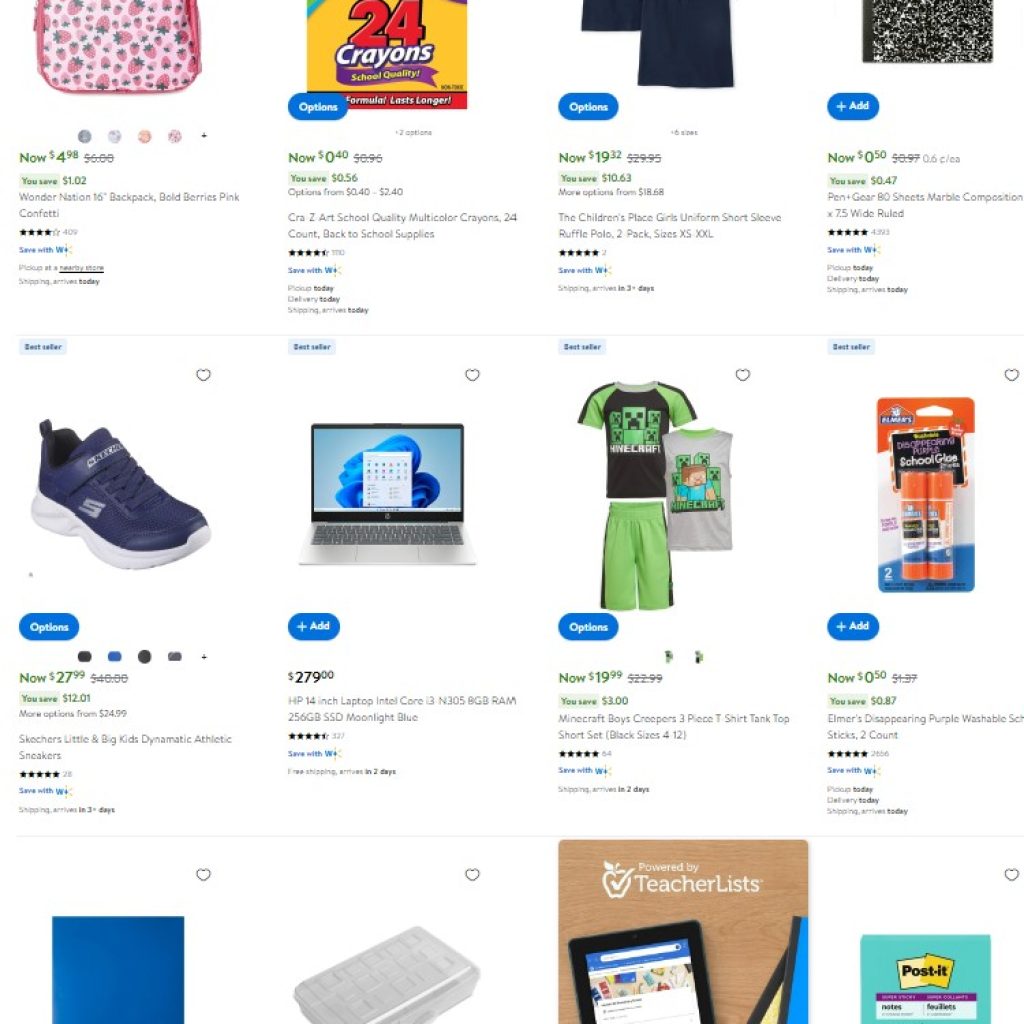The height and width of the screenshot is (1024, 1024).
Task: Click heart icon on clear pencil box
Action: [472, 874]
